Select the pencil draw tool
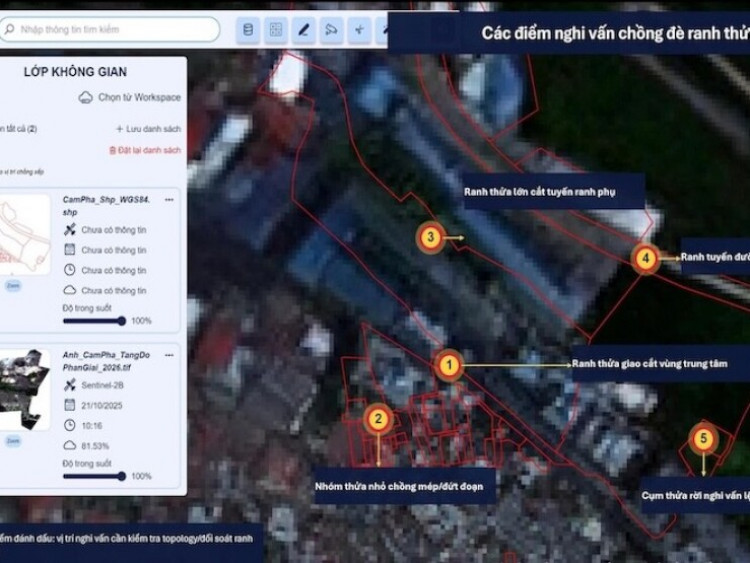 (x=303, y=30)
